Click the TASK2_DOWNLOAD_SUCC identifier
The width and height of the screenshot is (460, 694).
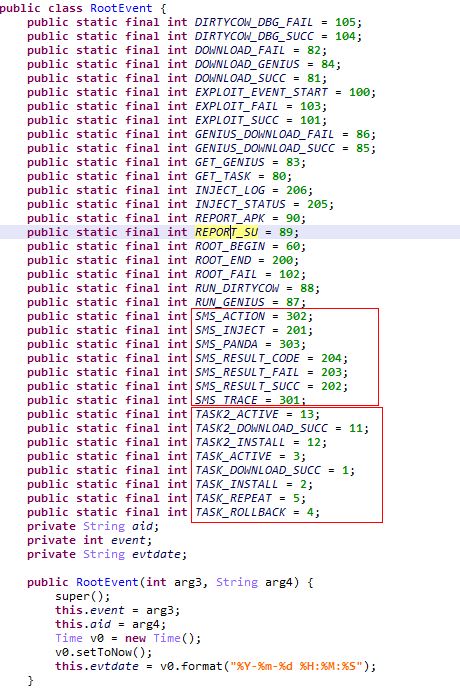pyautogui.click(x=261, y=429)
